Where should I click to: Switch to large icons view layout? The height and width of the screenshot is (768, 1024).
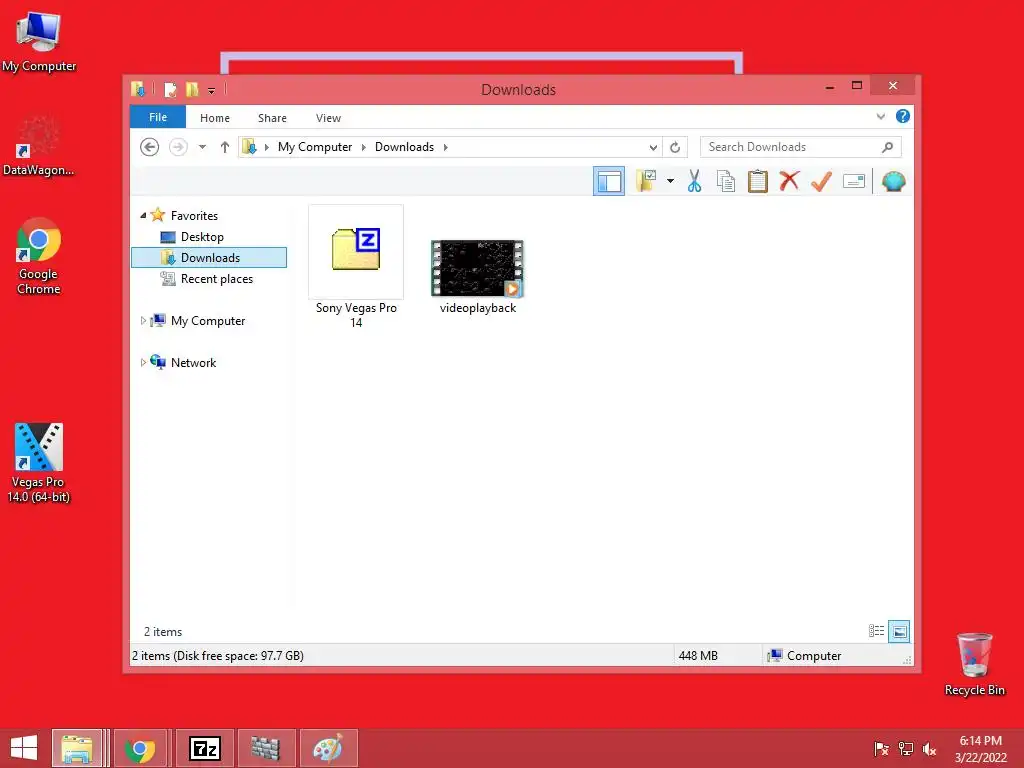click(x=899, y=631)
